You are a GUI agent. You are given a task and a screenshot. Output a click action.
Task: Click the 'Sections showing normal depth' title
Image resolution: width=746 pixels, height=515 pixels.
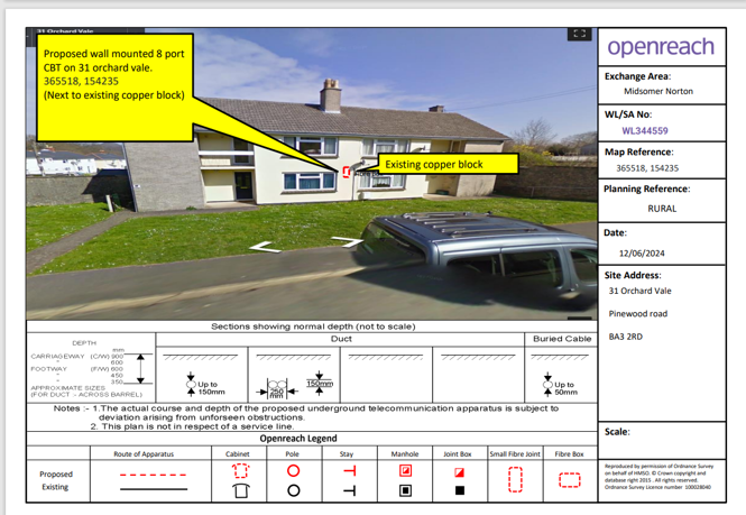(x=313, y=327)
